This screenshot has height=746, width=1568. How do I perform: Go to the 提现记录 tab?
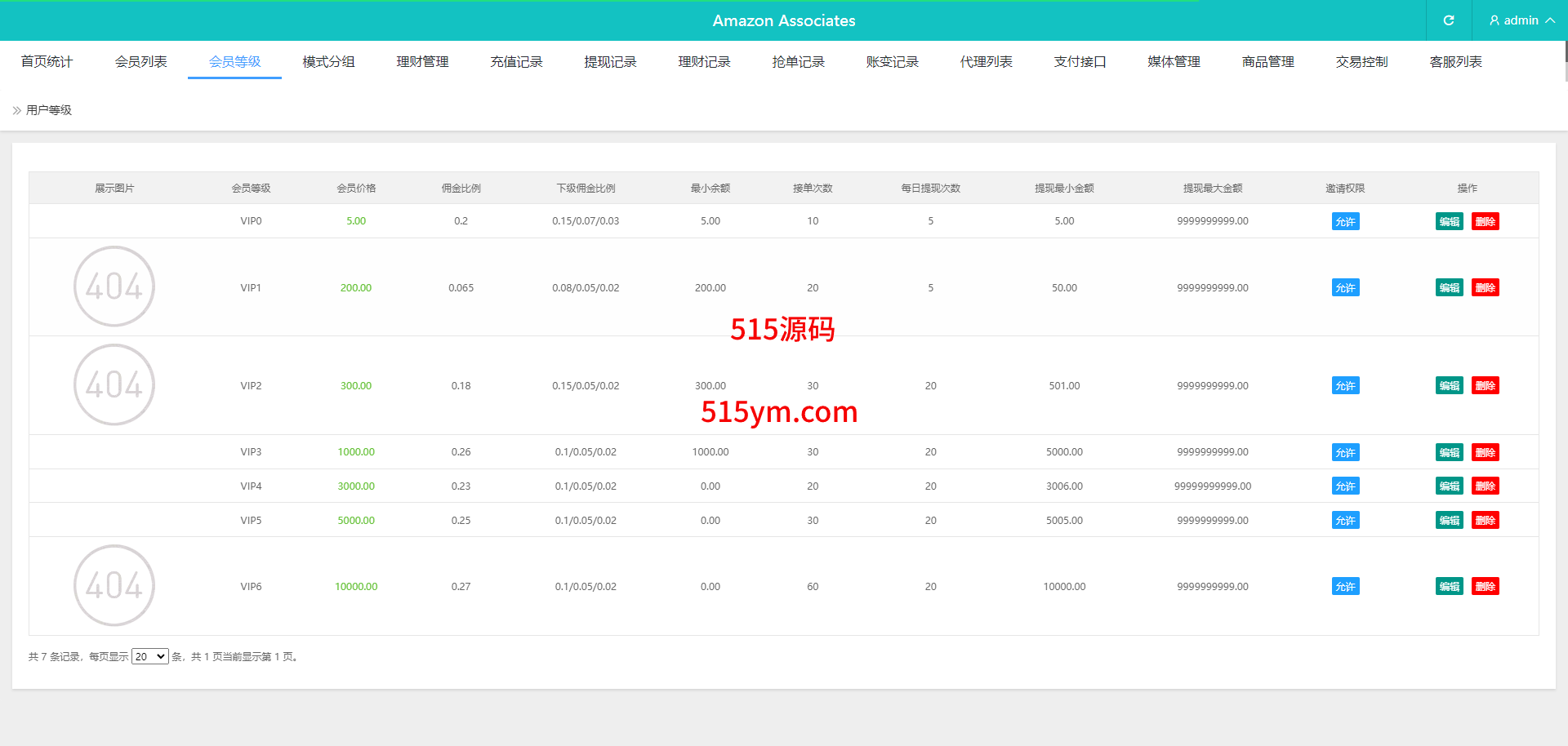pyautogui.click(x=610, y=62)
